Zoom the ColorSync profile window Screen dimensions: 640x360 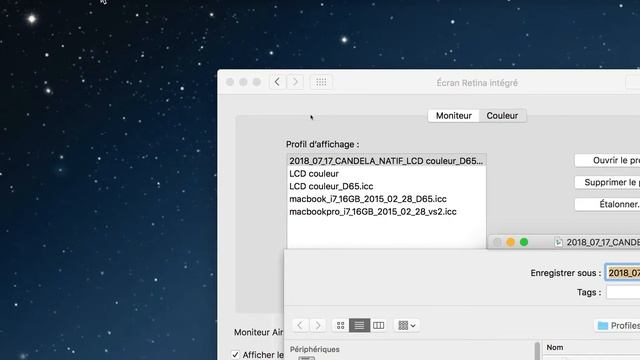[x=524, y=242]
